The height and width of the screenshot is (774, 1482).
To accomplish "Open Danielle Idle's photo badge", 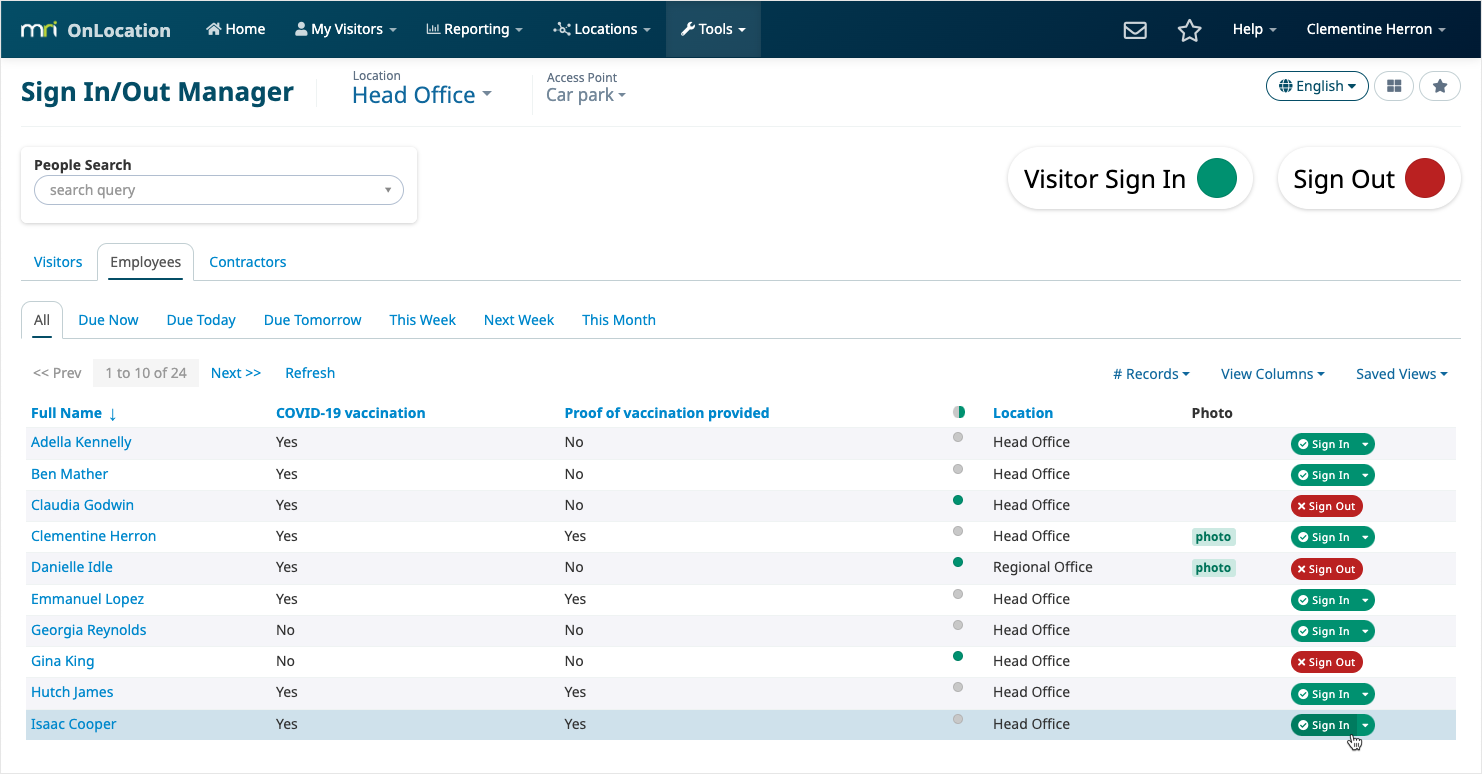I will (1213, 568).
